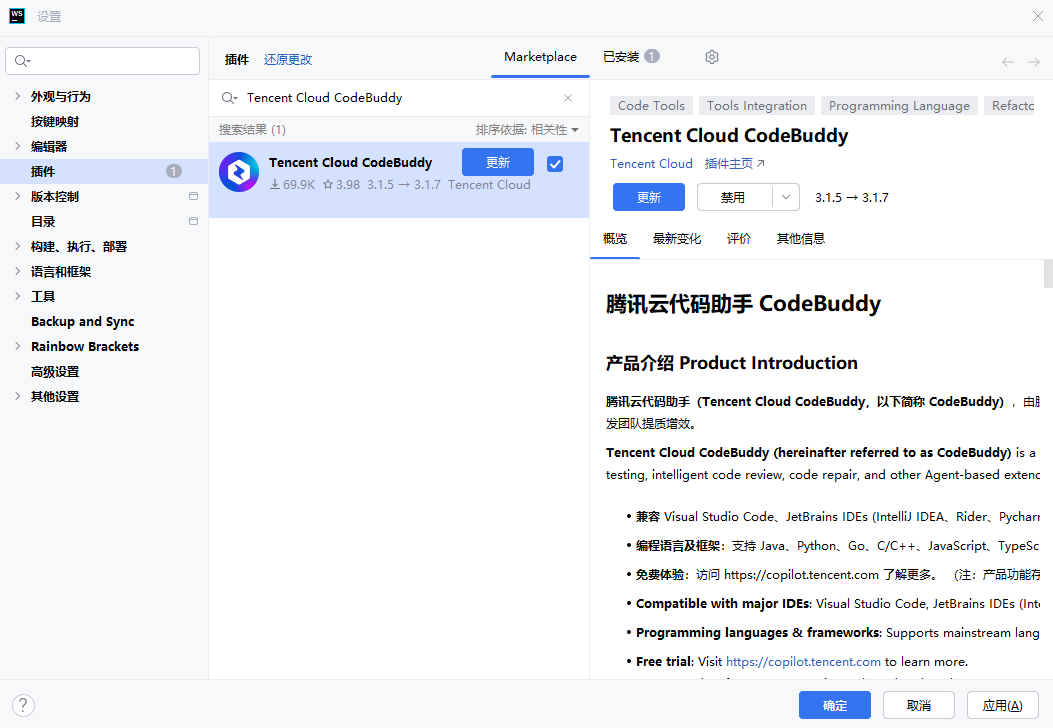Click the 禁用 button

(735, 197)
